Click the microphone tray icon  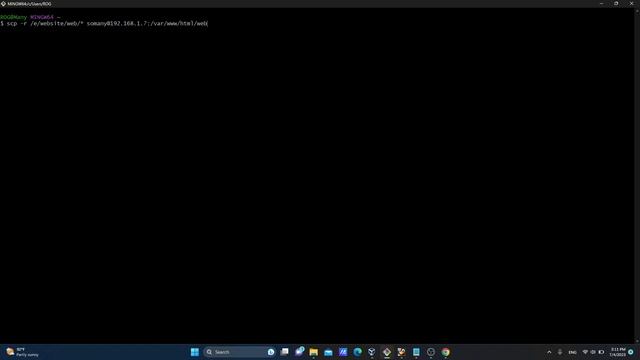point(560,352)
